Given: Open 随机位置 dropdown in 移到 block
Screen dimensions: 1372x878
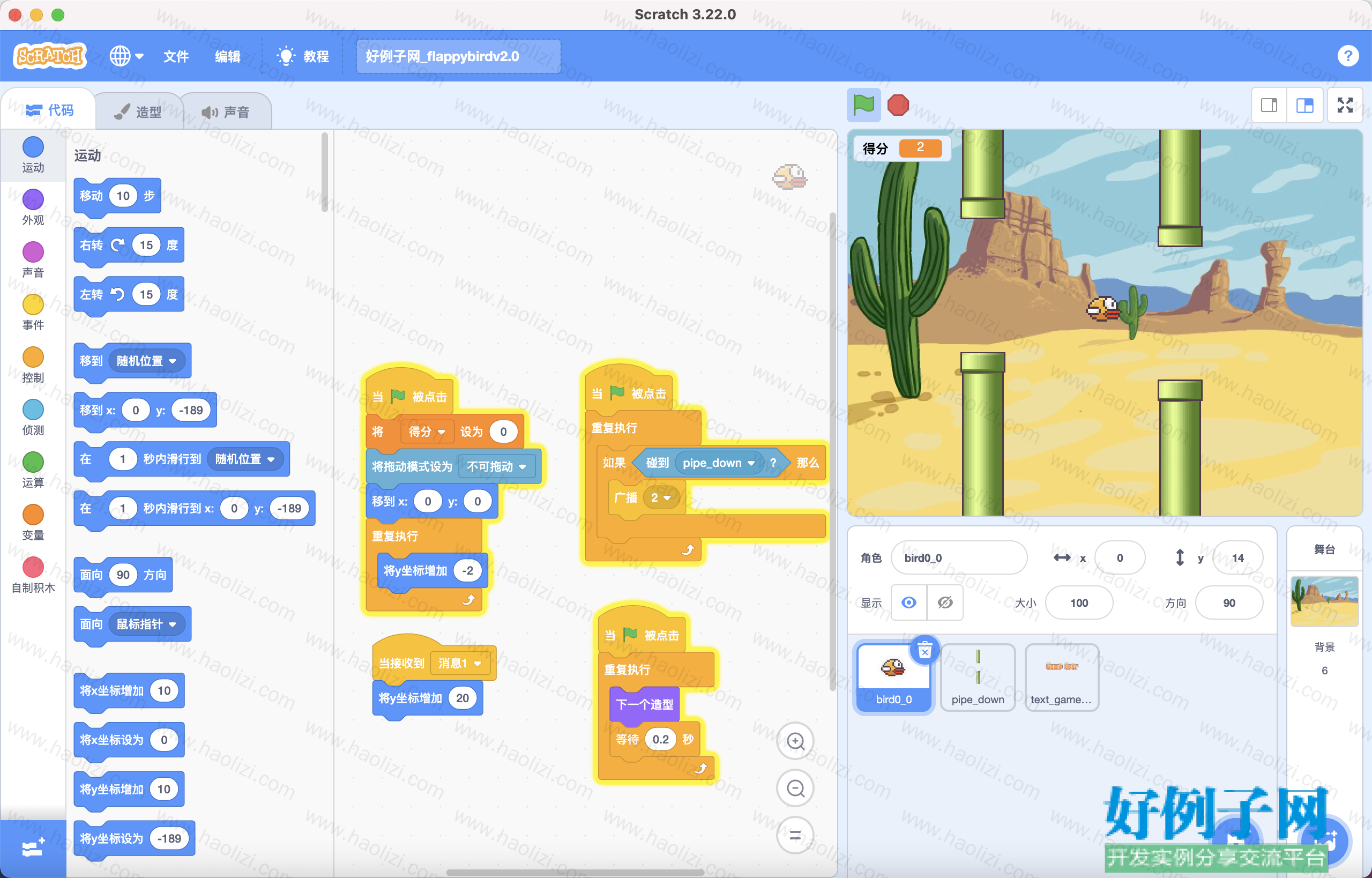Looking at the screenshot, I should (146, 361).
